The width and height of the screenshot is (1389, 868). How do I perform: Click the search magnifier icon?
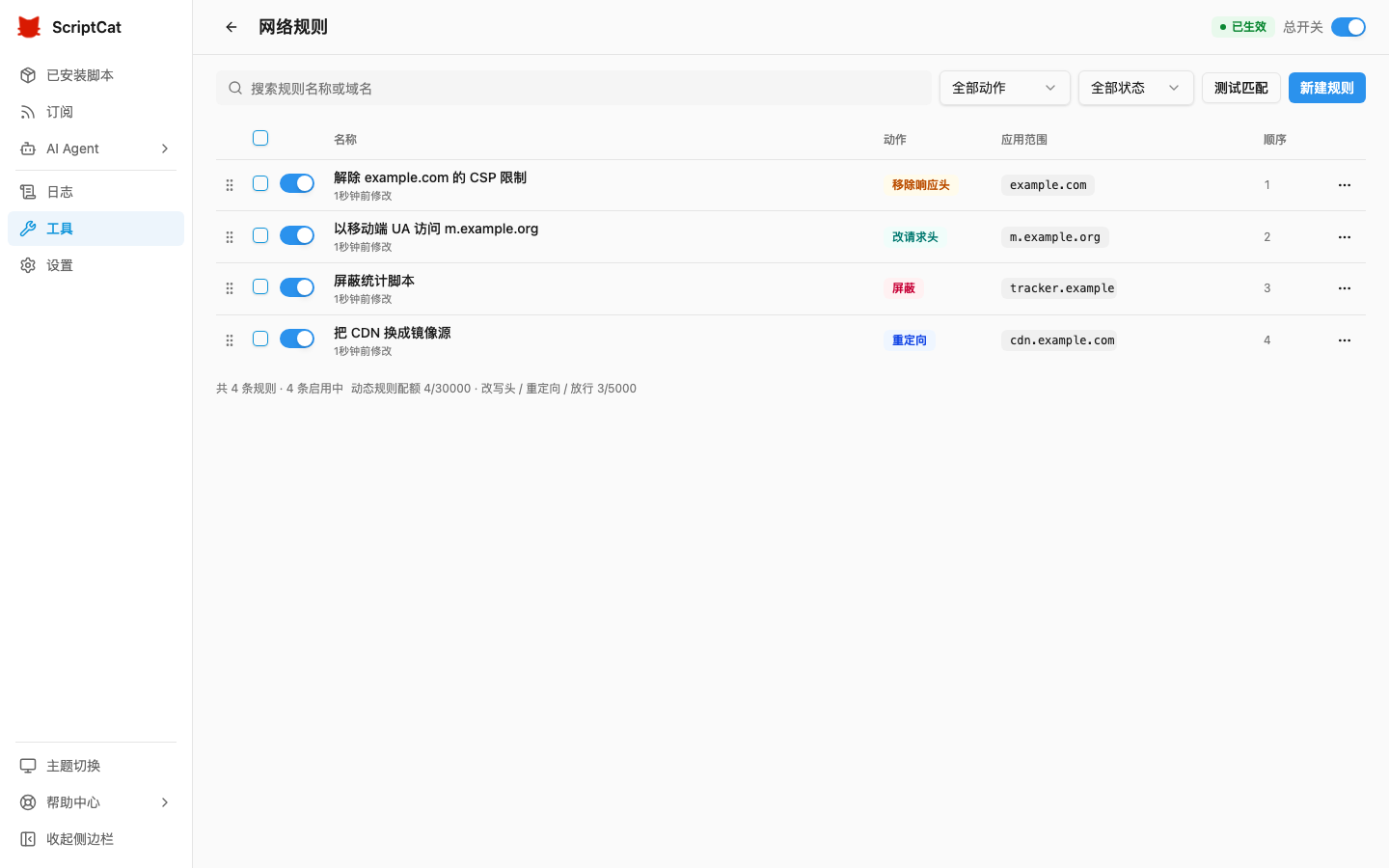tap(235, 88)
